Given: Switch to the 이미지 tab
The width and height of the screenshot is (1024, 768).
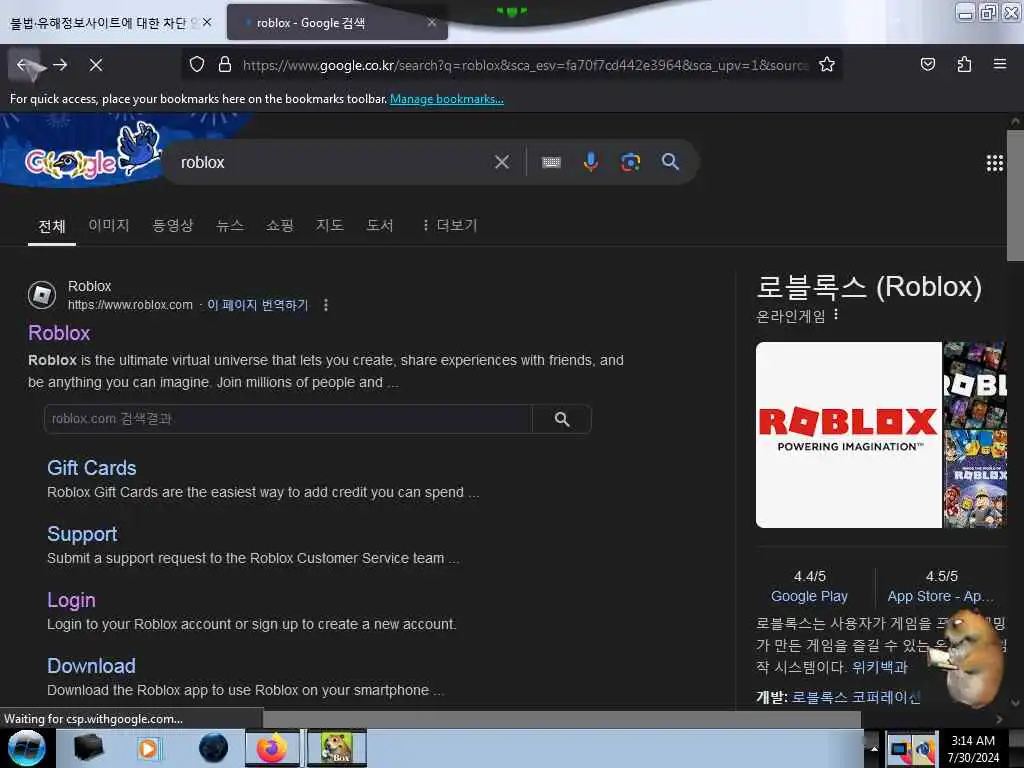Looking at the screenshot, I should coord(109,225).
